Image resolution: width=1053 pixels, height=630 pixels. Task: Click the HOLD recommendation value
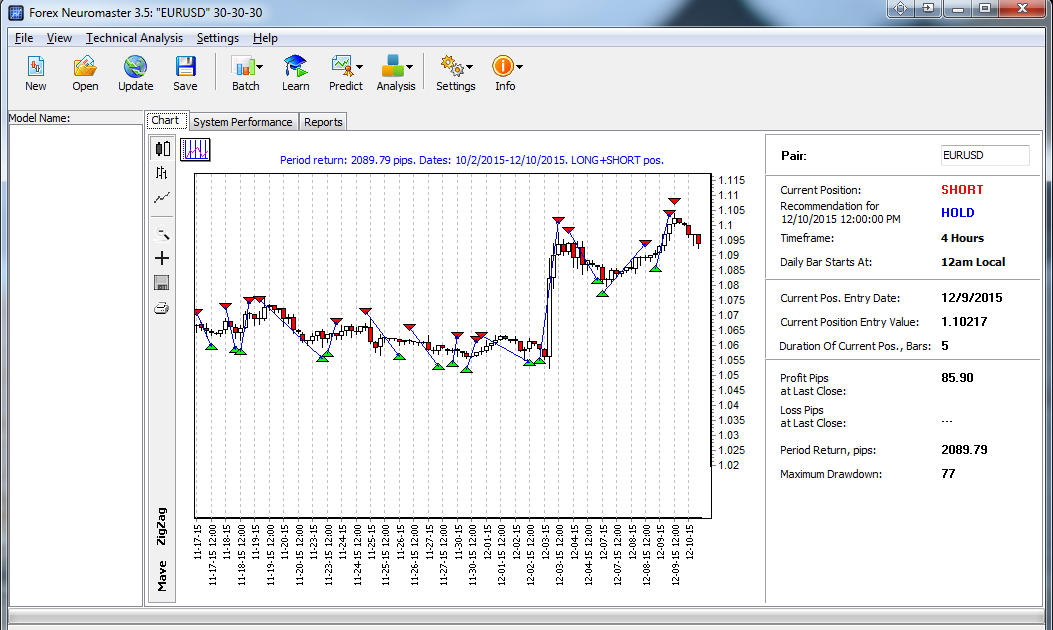coord(958,213)
